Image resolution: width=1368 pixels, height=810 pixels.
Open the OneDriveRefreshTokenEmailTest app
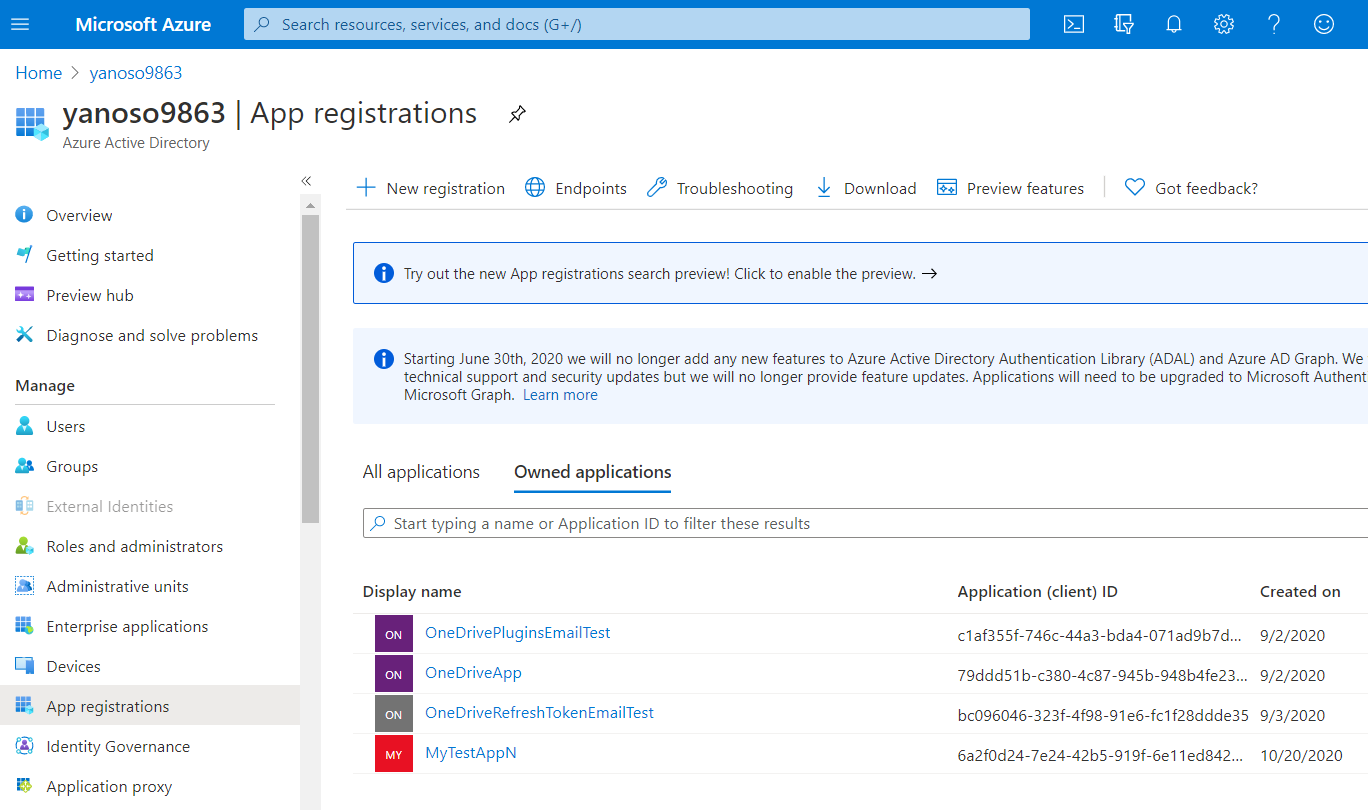[539, 713]
